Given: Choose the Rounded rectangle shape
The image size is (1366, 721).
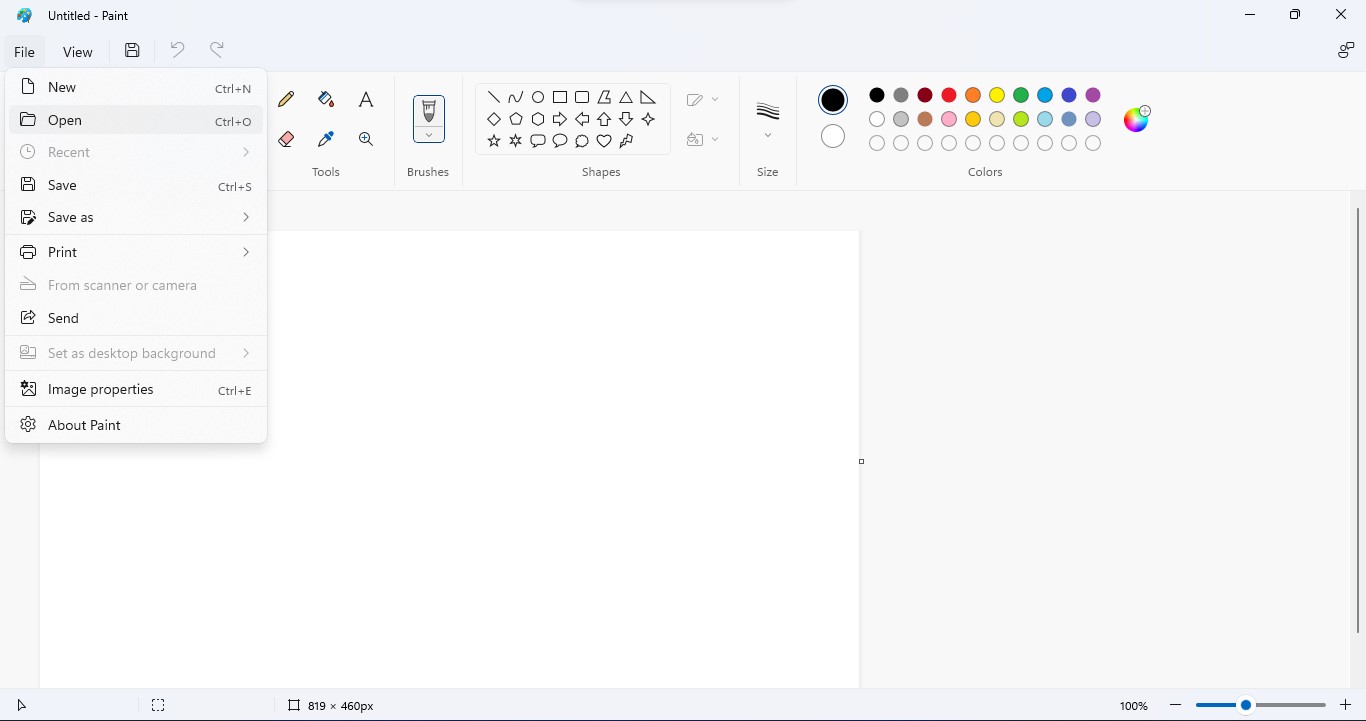Looking at the screenshot, I should coord(582,97).
